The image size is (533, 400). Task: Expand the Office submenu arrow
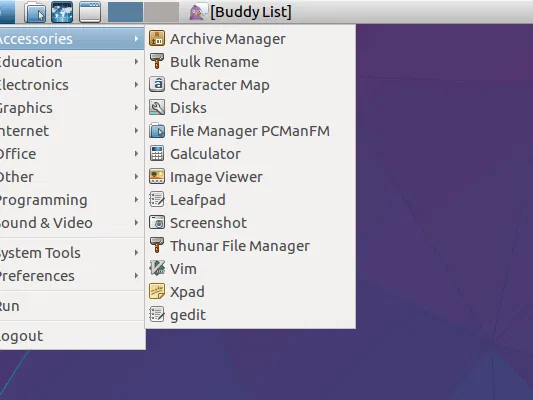coord(136,154)
